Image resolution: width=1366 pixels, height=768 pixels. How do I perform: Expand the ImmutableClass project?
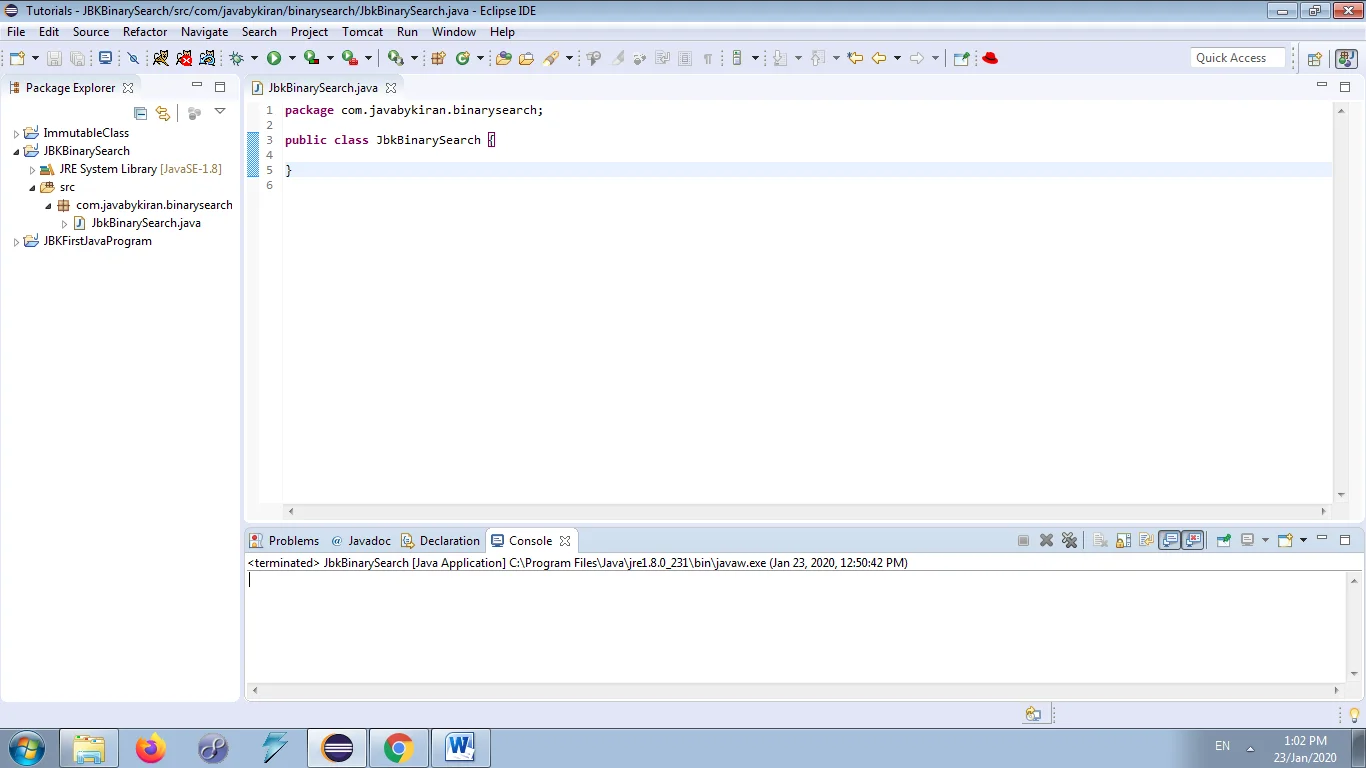click(16, 132)
